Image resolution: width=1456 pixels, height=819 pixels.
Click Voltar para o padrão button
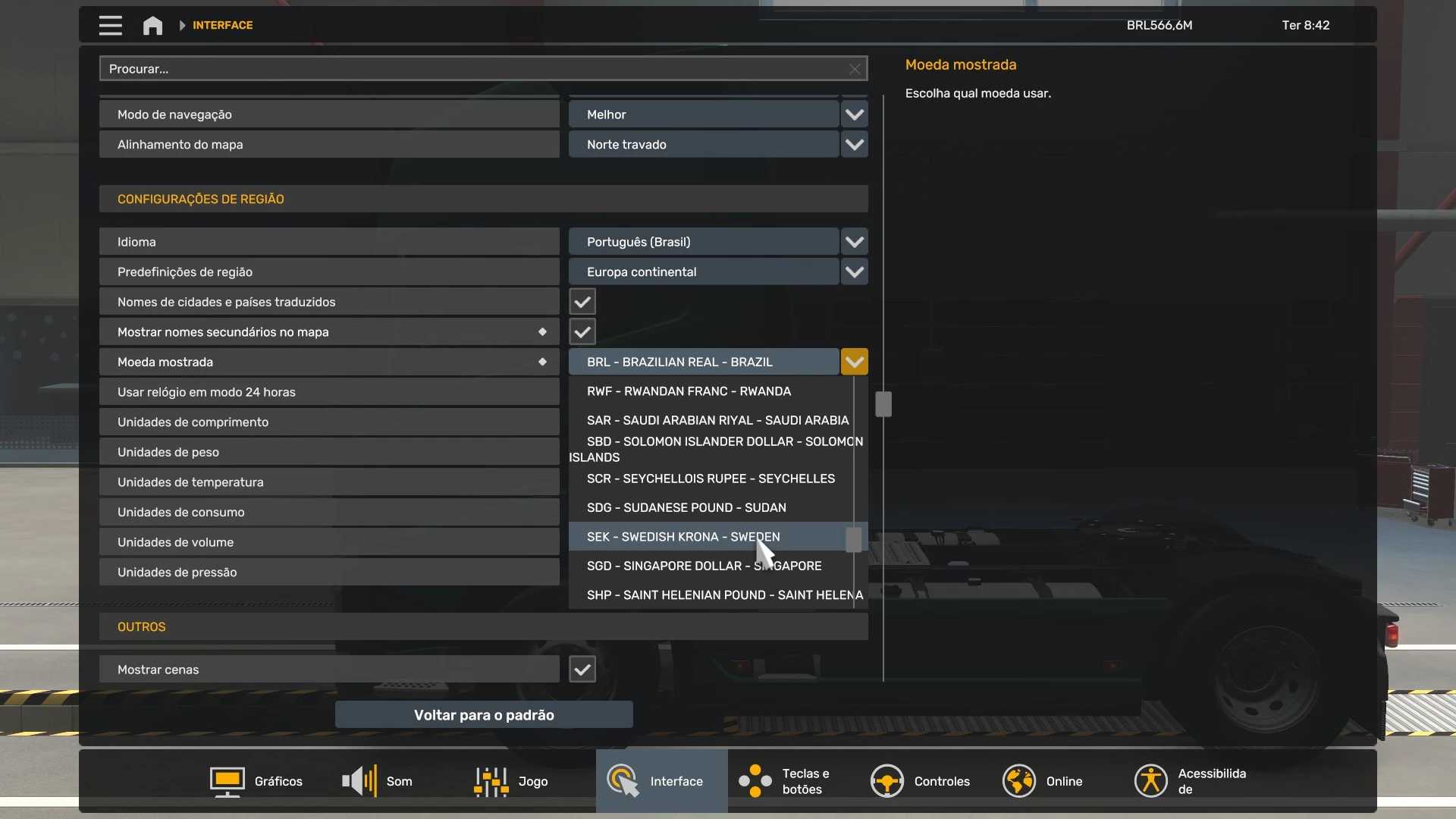[484, 715]
